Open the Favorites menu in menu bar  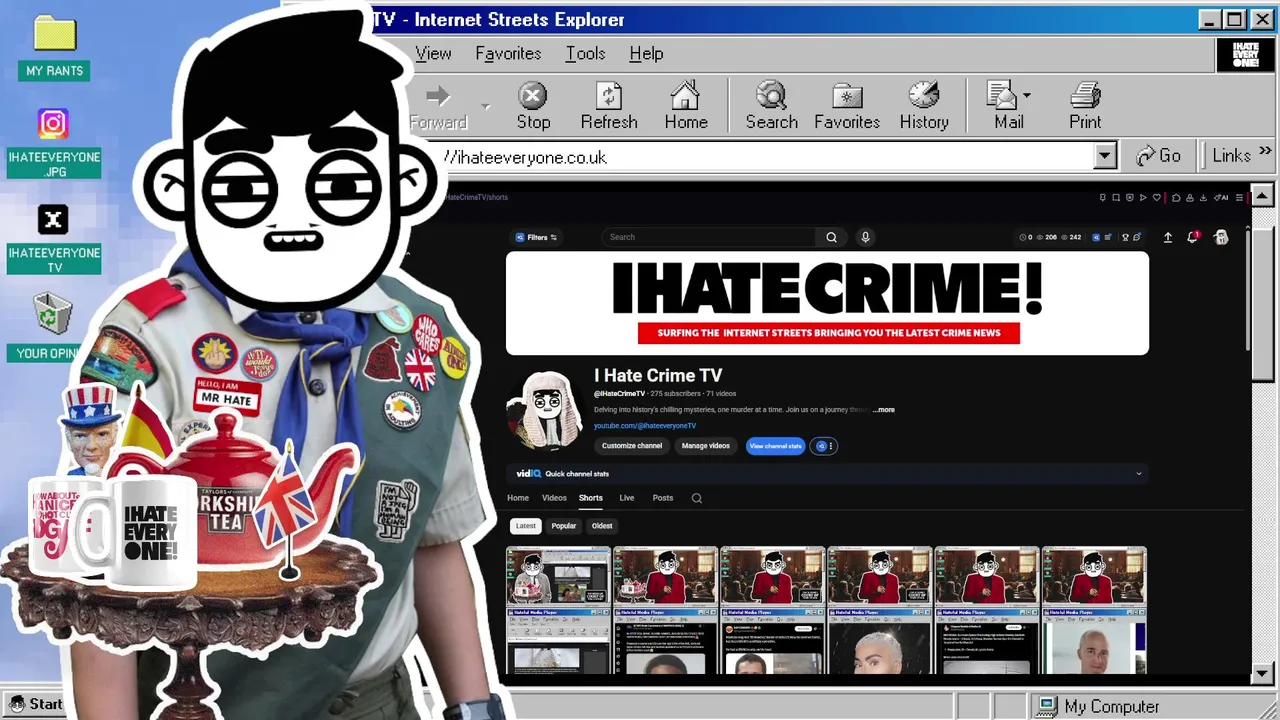[x=508, y=54]
